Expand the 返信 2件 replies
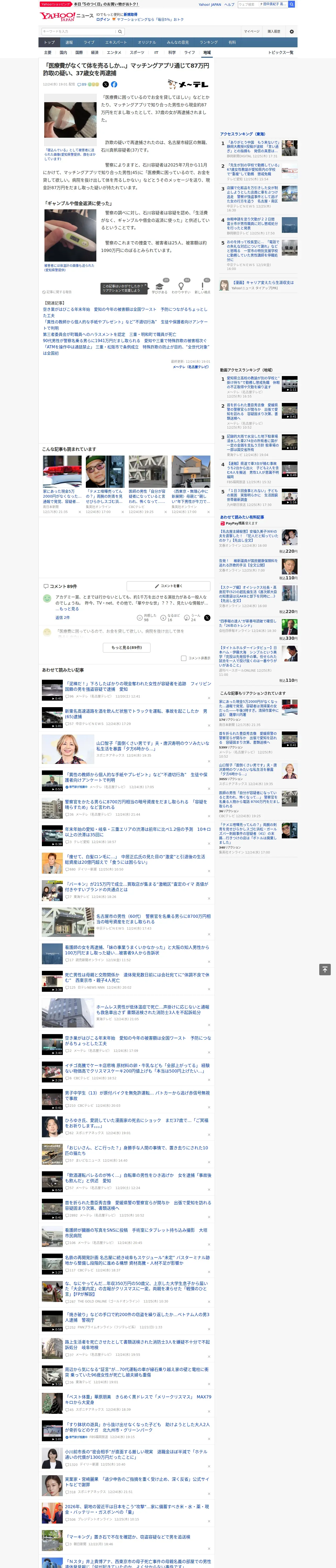 tap(62, 617)
